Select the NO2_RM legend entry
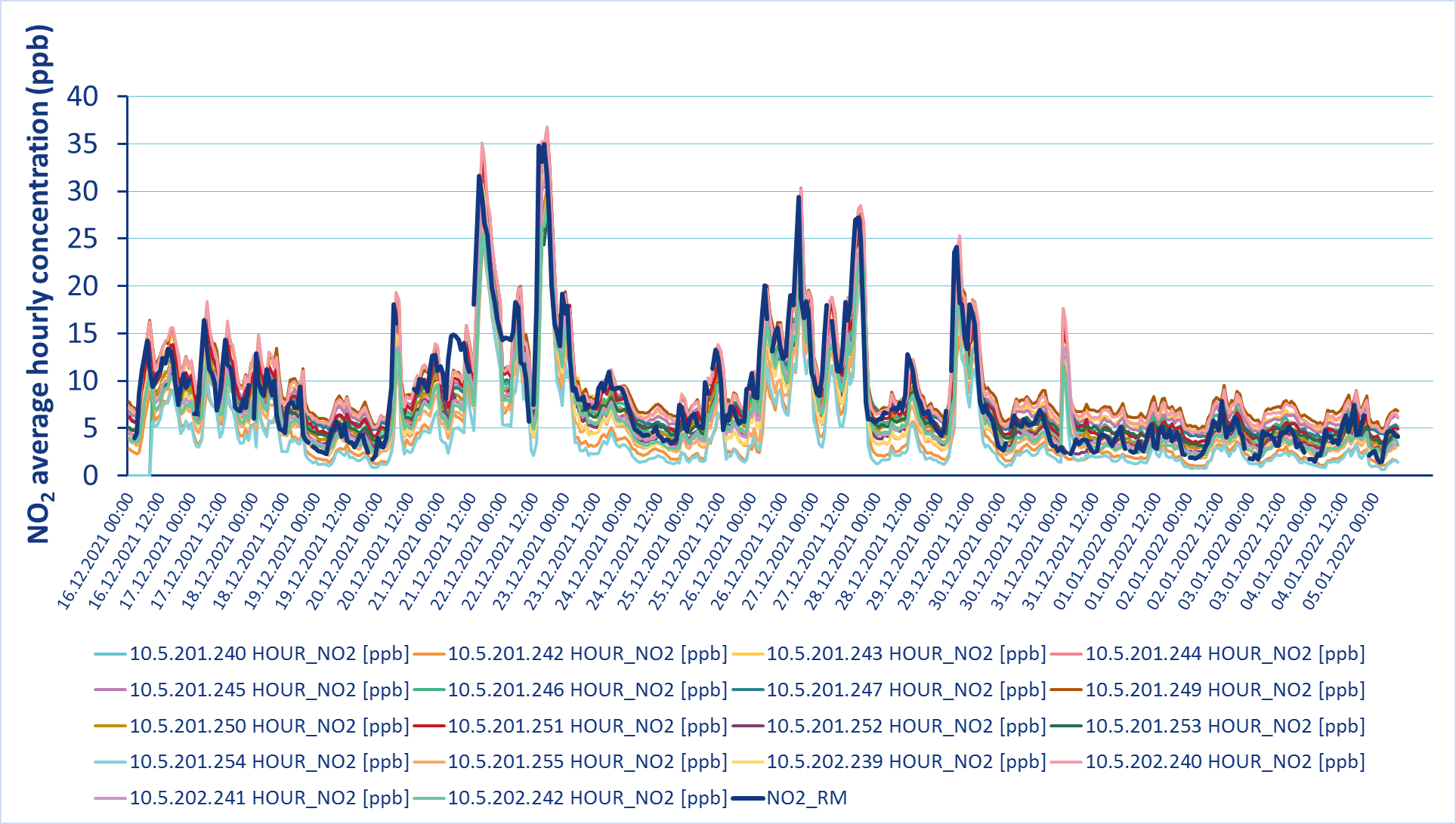 pyautogui.click(x=806, y=798)
